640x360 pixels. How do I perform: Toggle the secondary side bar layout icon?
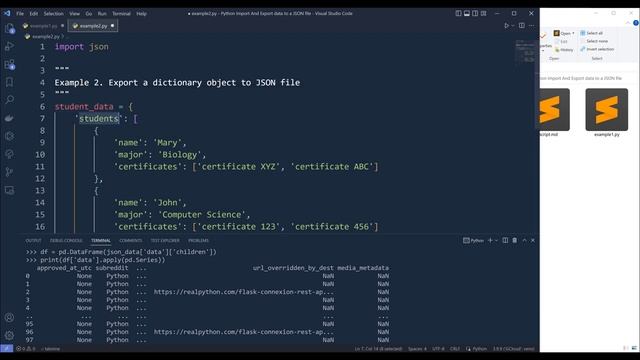475,13
